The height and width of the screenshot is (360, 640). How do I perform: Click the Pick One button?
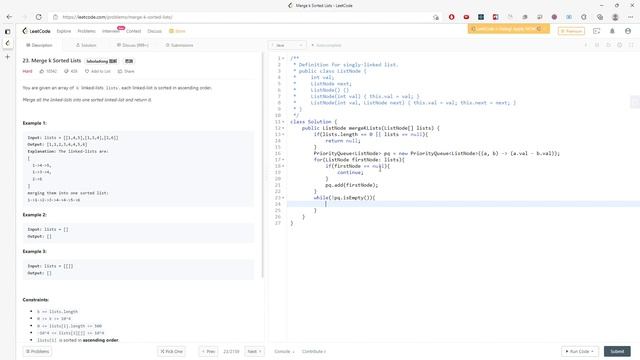(x=171, y=351)
